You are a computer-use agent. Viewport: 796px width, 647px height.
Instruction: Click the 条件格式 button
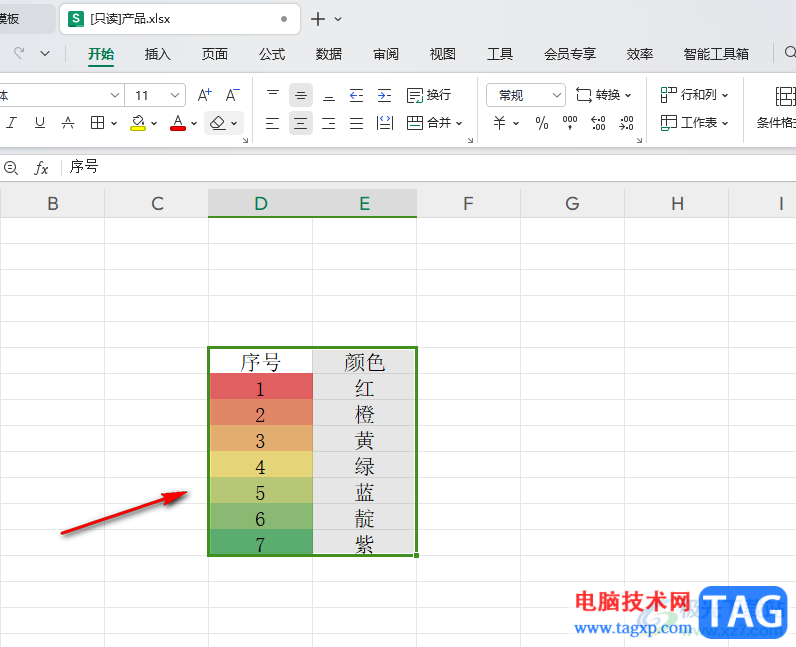tap(776, 109)
